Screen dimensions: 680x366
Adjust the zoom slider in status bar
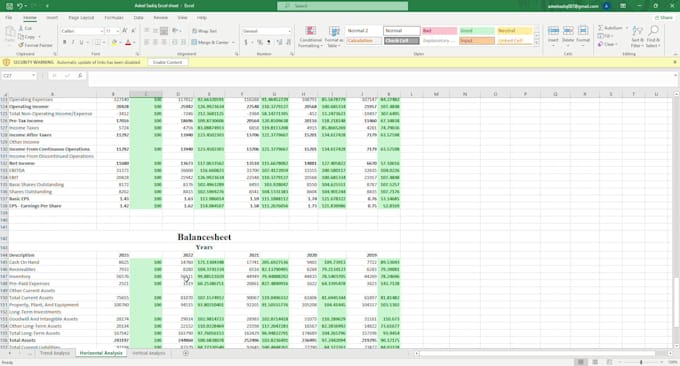click(641, 362)
